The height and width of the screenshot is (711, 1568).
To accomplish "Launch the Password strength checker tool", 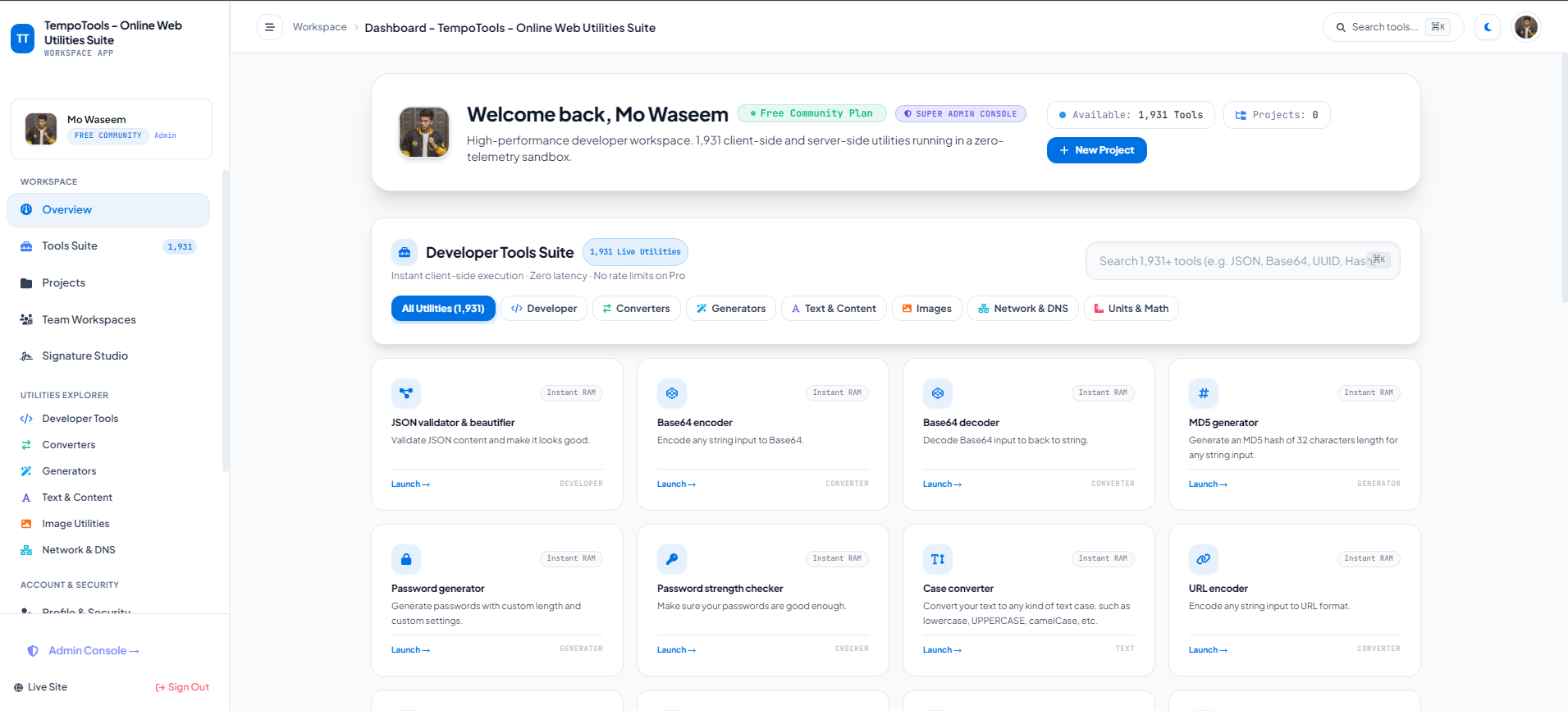I will [x=676, y=650].
